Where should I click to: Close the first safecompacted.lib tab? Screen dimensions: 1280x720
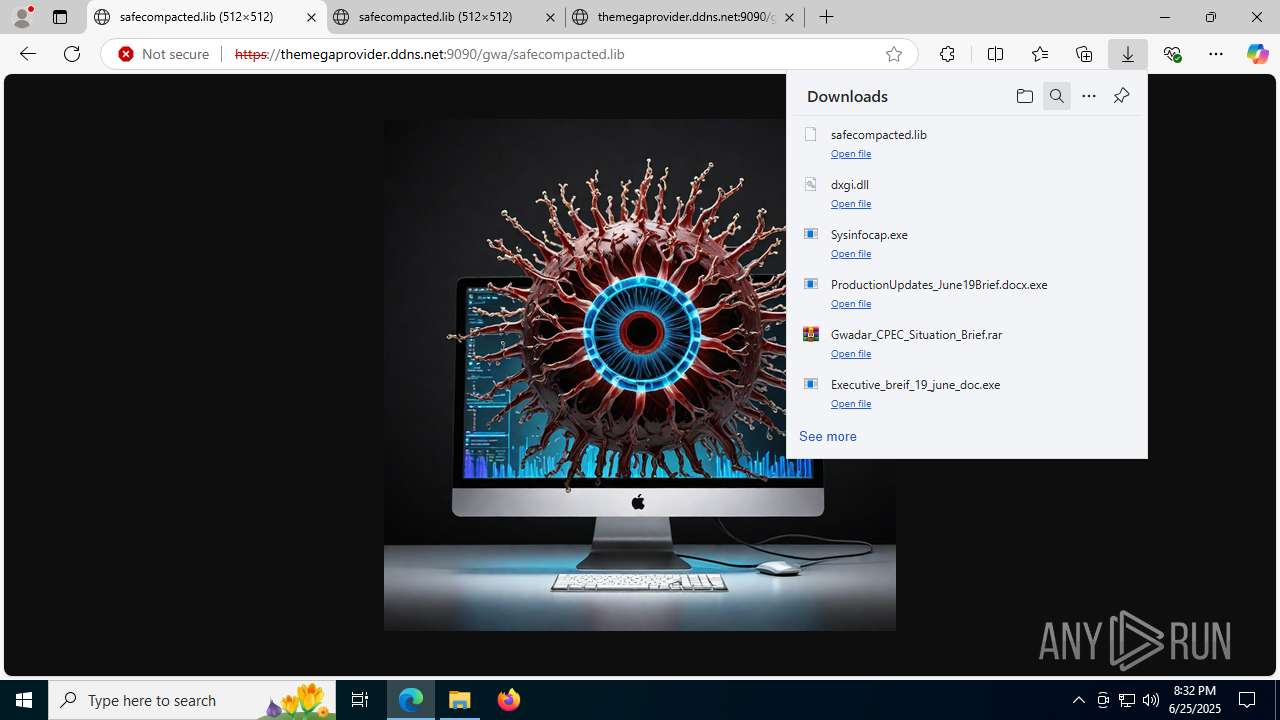311,17
